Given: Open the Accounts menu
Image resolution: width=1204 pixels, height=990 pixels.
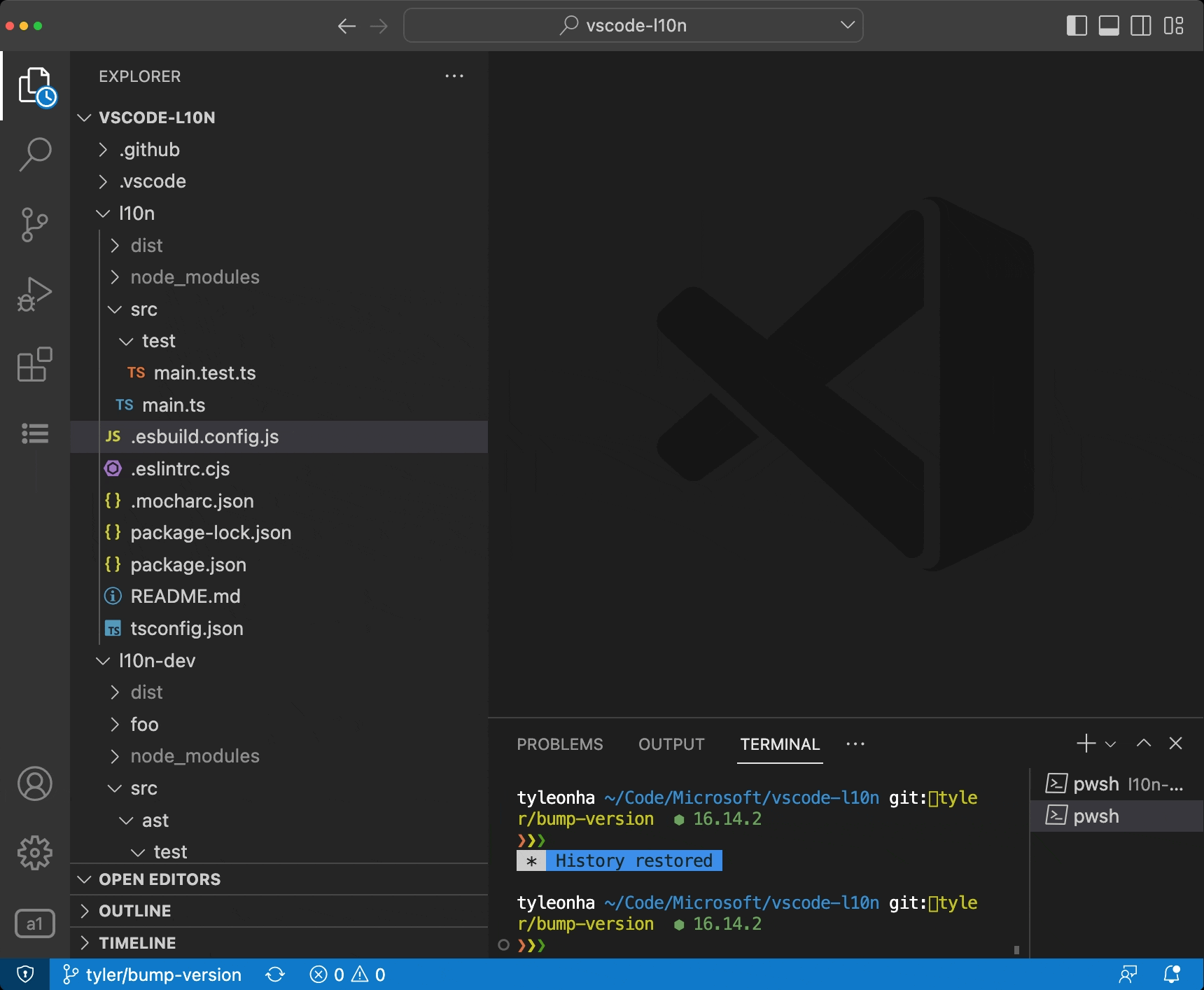Looking at the screenshot, I should [35, 783].
